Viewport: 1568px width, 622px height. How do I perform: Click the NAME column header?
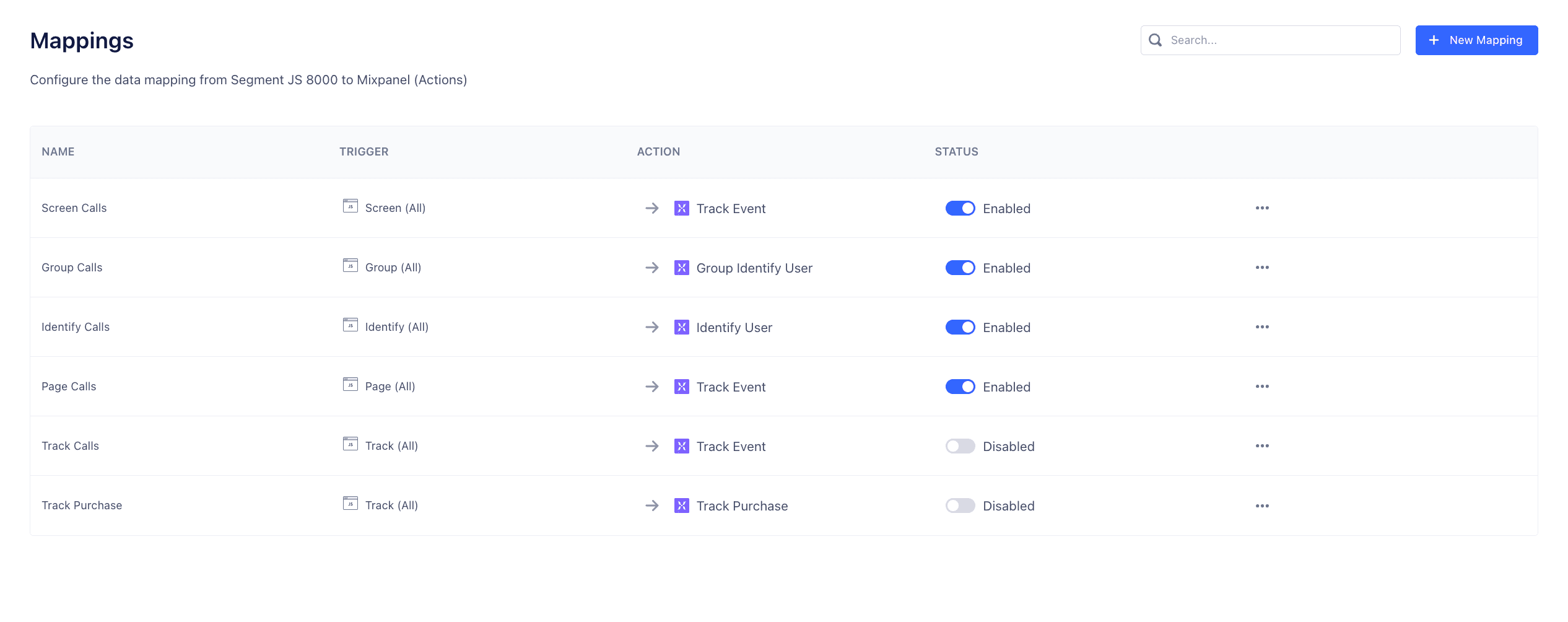pyautogui.click(x=58, y=151)
